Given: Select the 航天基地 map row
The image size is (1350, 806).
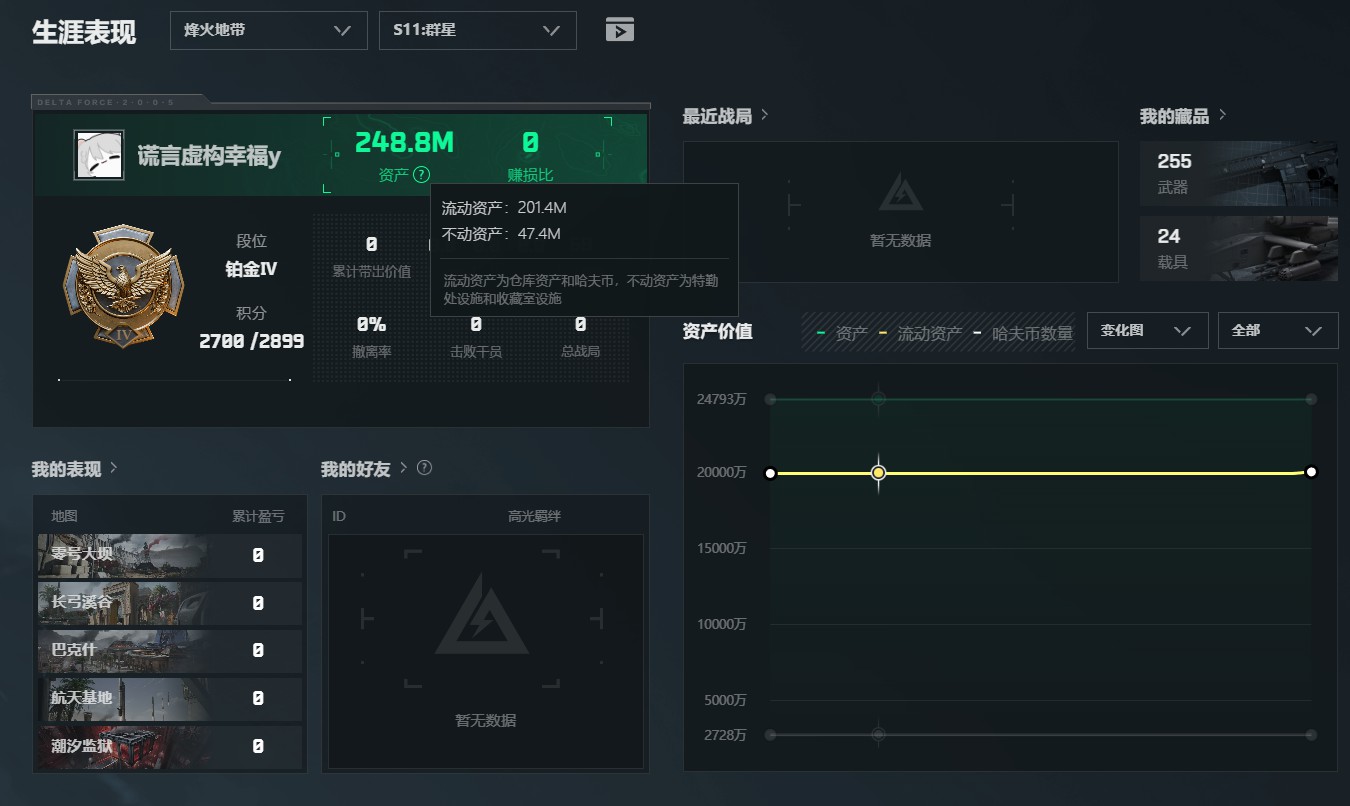Looking at the screenshot, I should coord(170,699).
